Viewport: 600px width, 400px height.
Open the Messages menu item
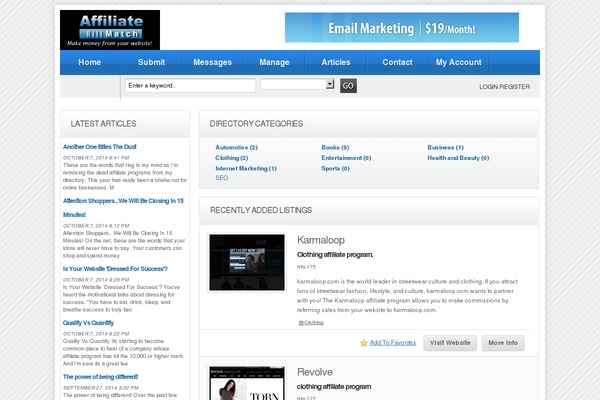(212, 62)
